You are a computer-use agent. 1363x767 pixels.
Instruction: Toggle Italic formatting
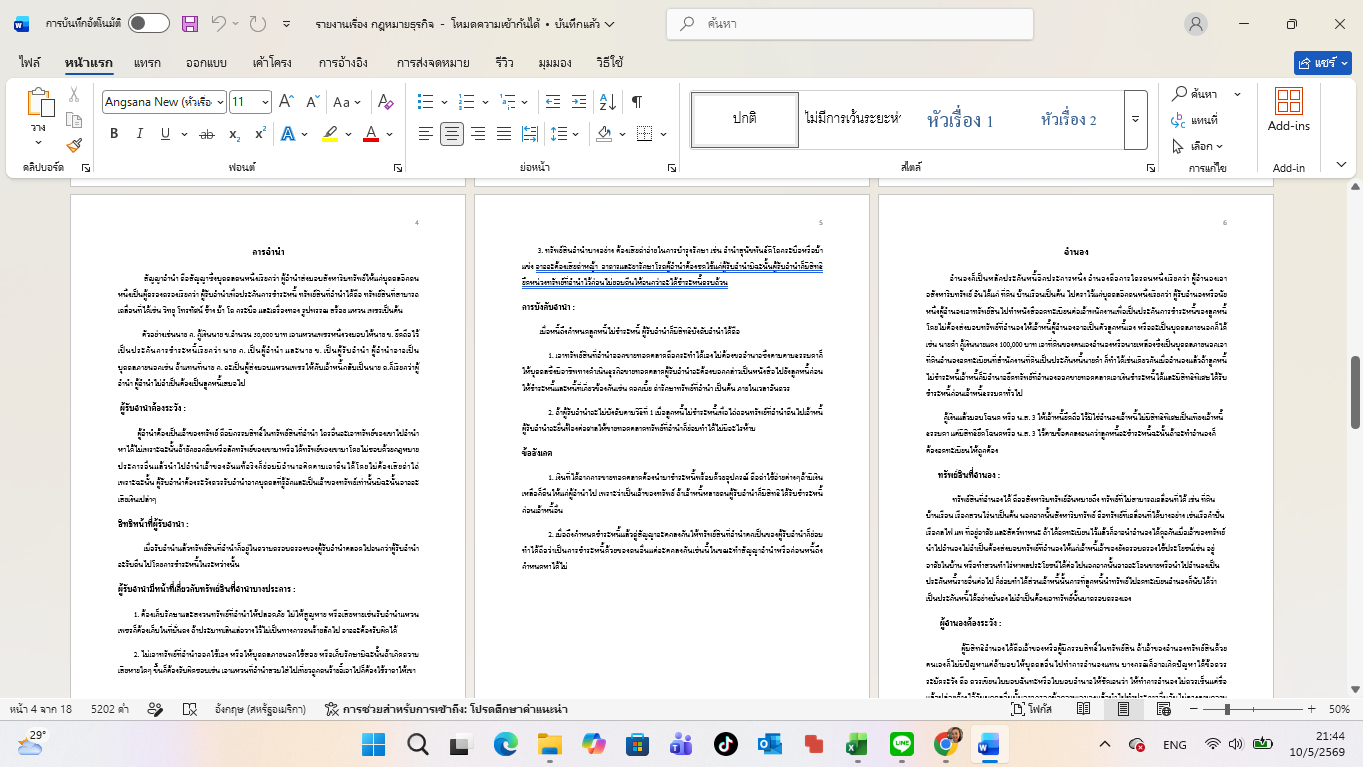tap(139, 134)
